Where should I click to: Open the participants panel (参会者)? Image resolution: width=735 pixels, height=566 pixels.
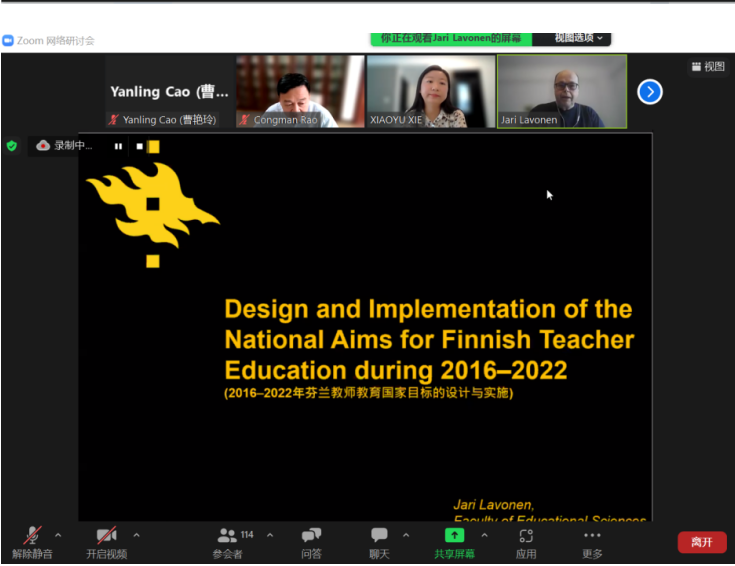click(227, 536)
